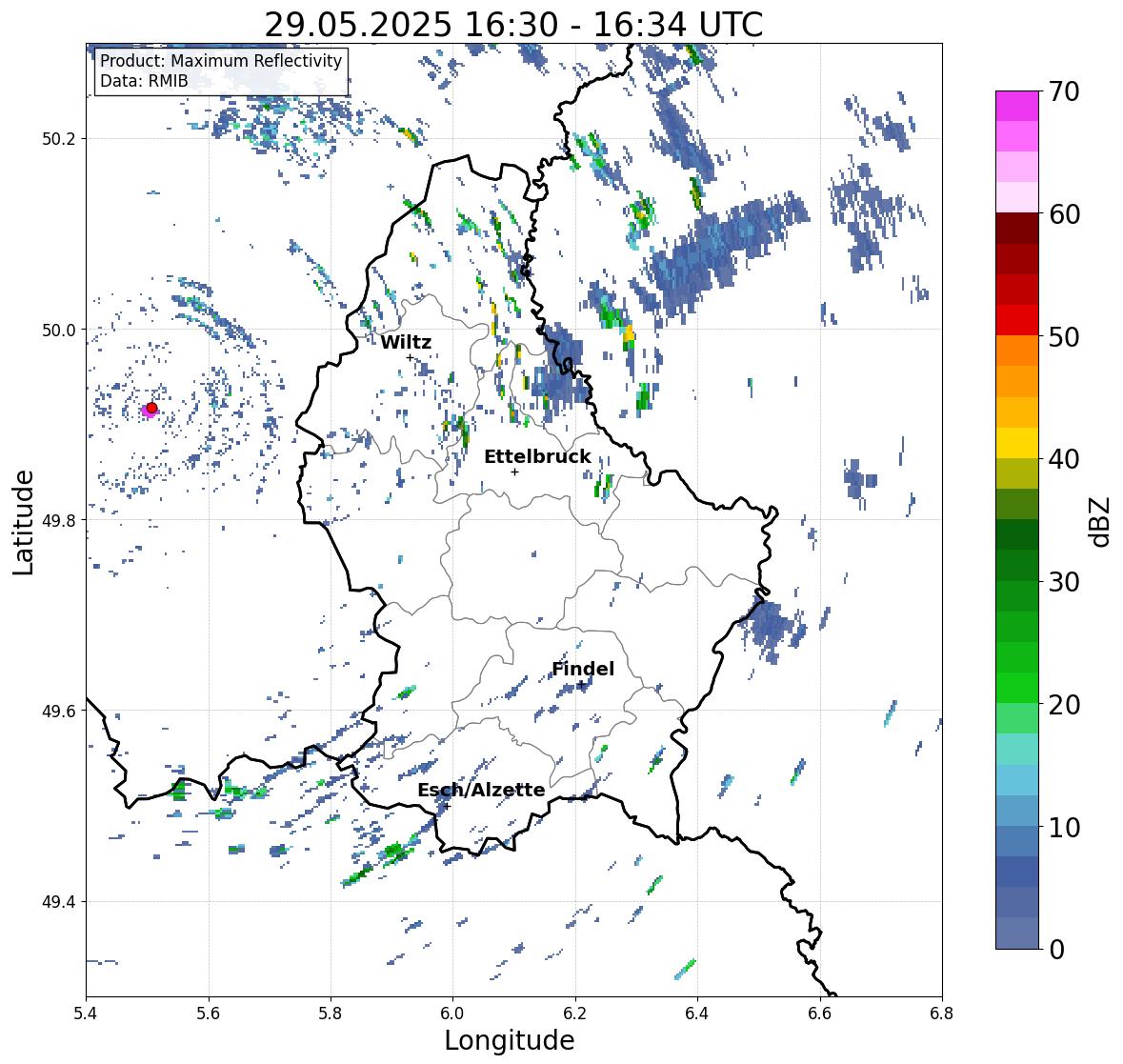Click the plot title with date and time
The image size is (1123, 1064).
click(513, 25)
